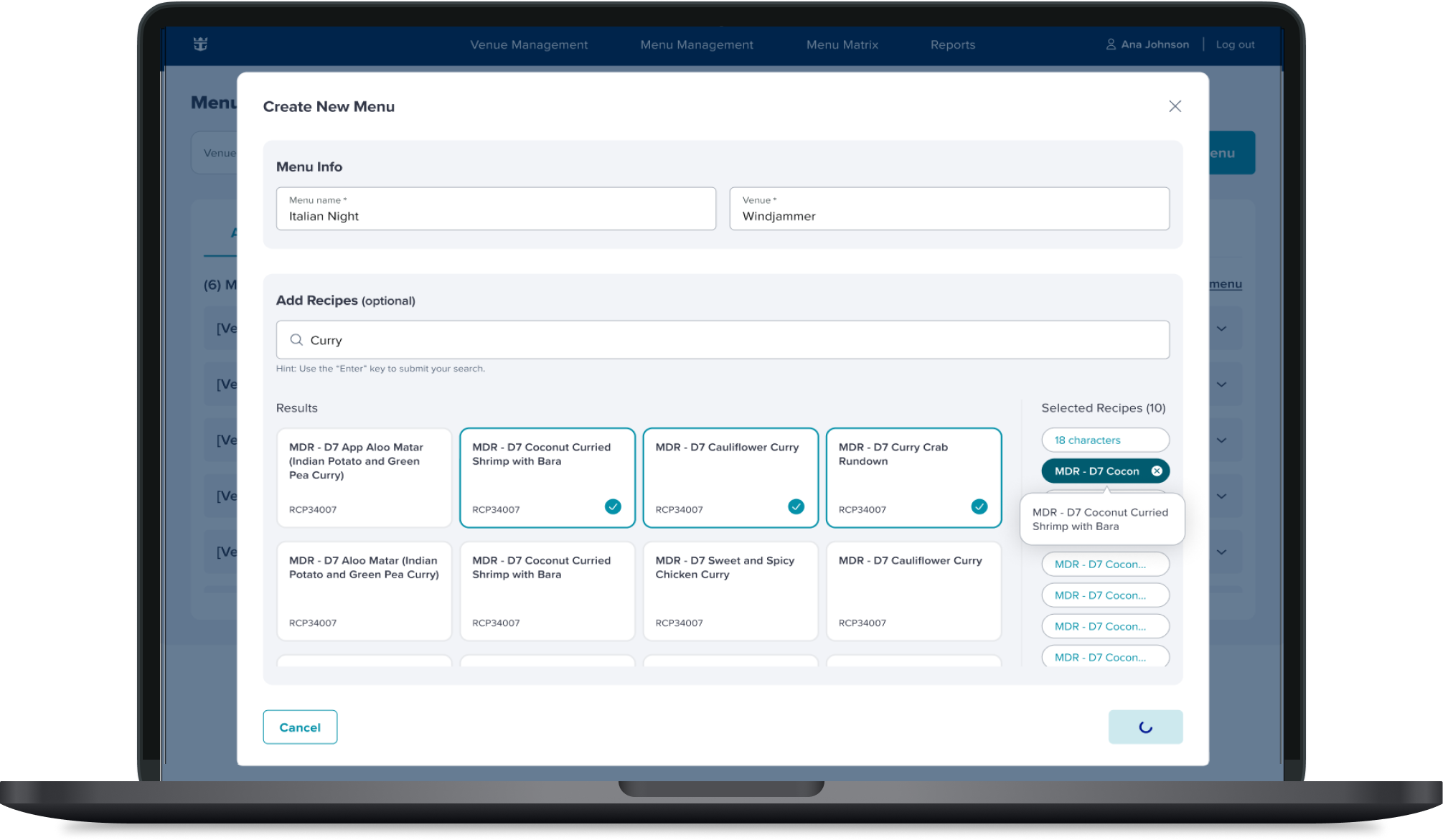Image resolution: width=1443 pixels, height=840 pixels.
Task: Click the loading spinner submit button
Action: (1144, 727)
